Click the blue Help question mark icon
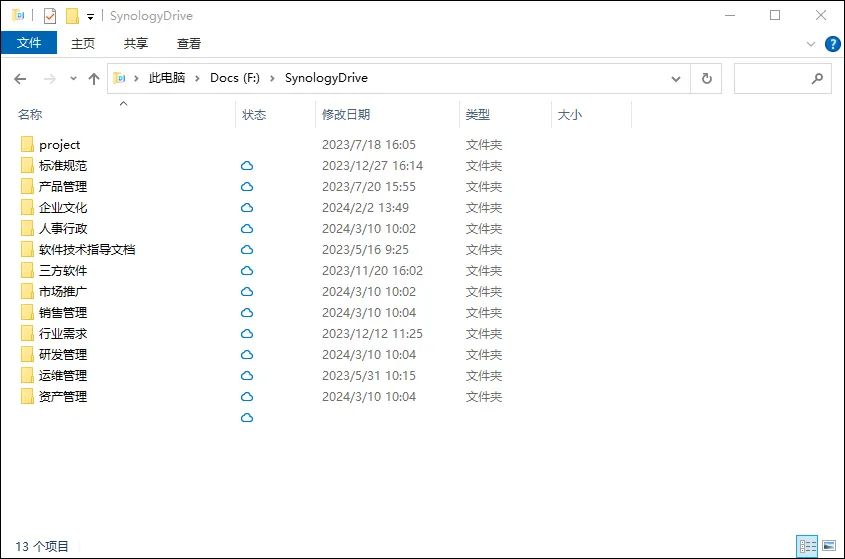Image resolution: width=845 pixels, height=559 pixels. [x=831, y=44]
